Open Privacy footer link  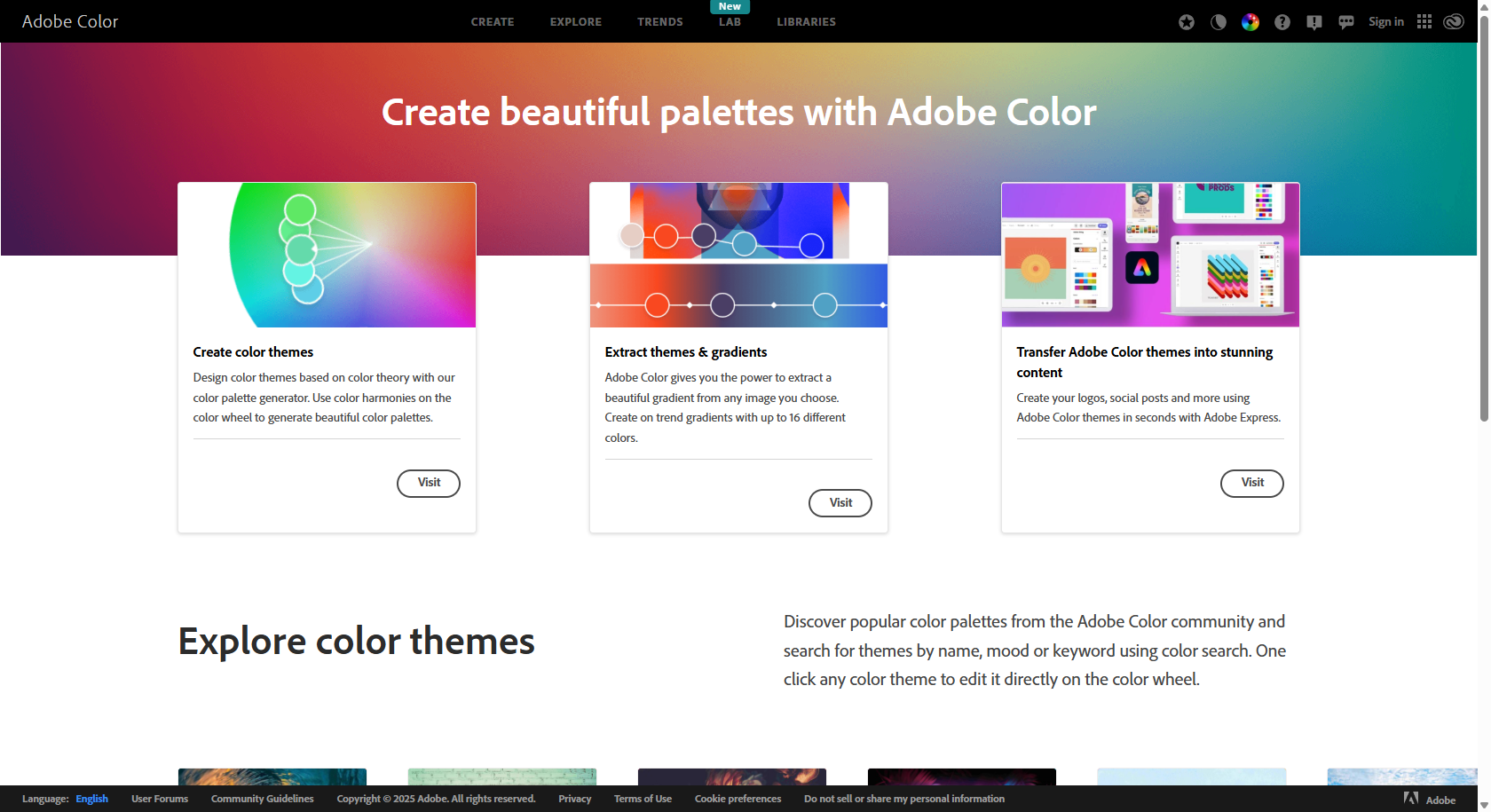[575, 799]
